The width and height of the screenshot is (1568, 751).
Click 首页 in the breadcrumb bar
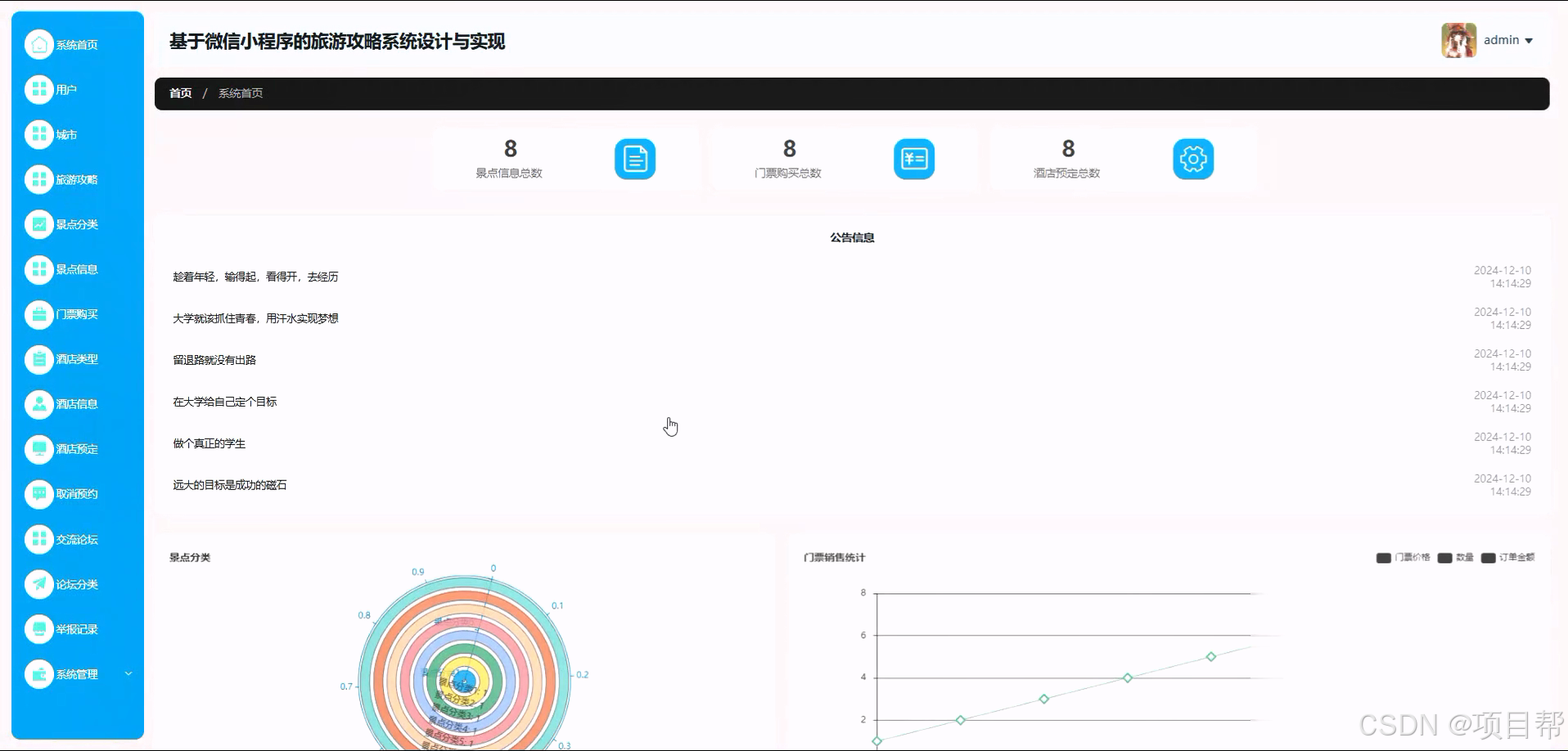coord(180,93)
